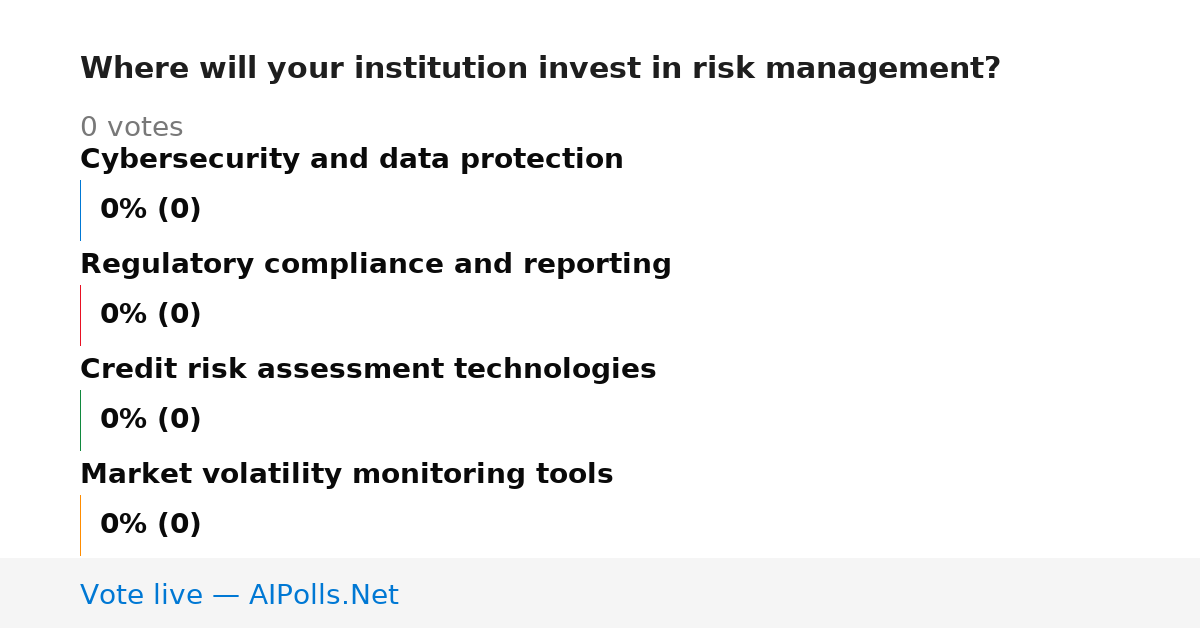Click the 0 votes total counter

coord(131,128)
